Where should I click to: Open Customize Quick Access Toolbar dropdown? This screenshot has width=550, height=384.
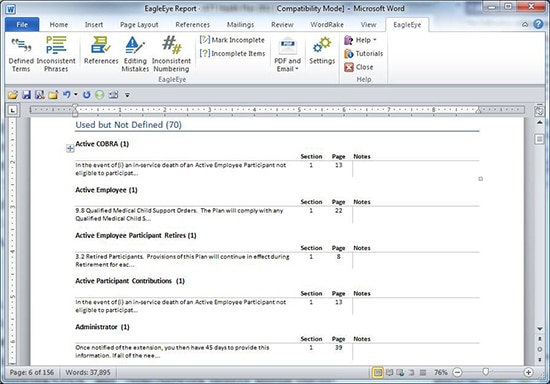[127, 95]
